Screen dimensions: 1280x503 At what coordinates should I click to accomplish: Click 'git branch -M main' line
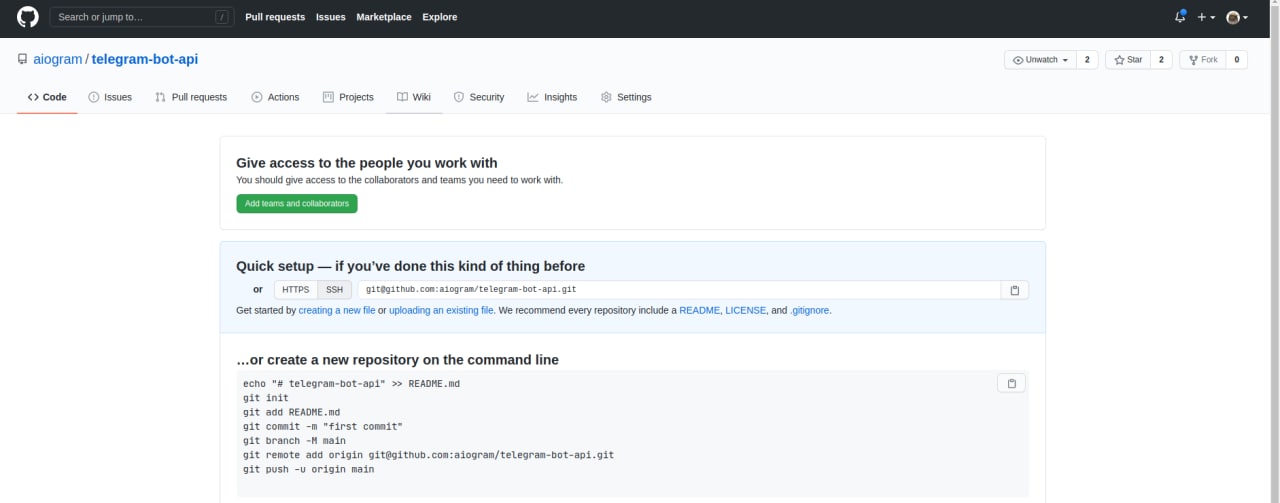click(294, 440)
